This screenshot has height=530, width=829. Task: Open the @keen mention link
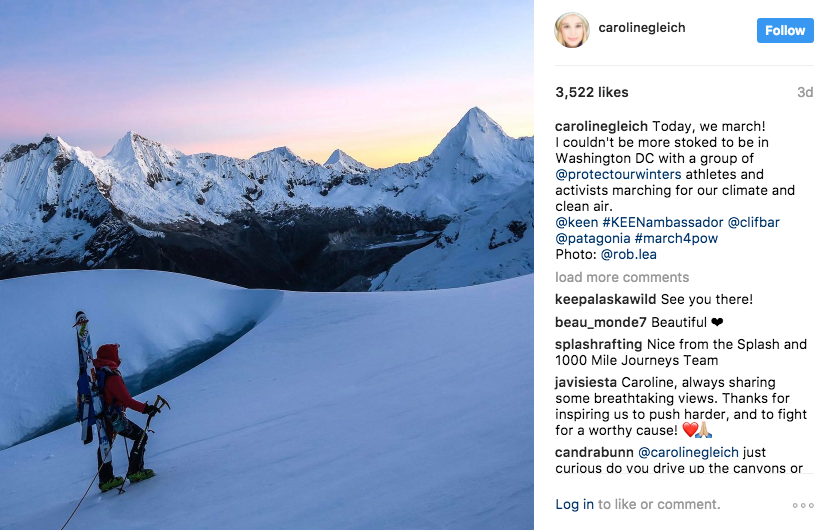pos(576,222)
